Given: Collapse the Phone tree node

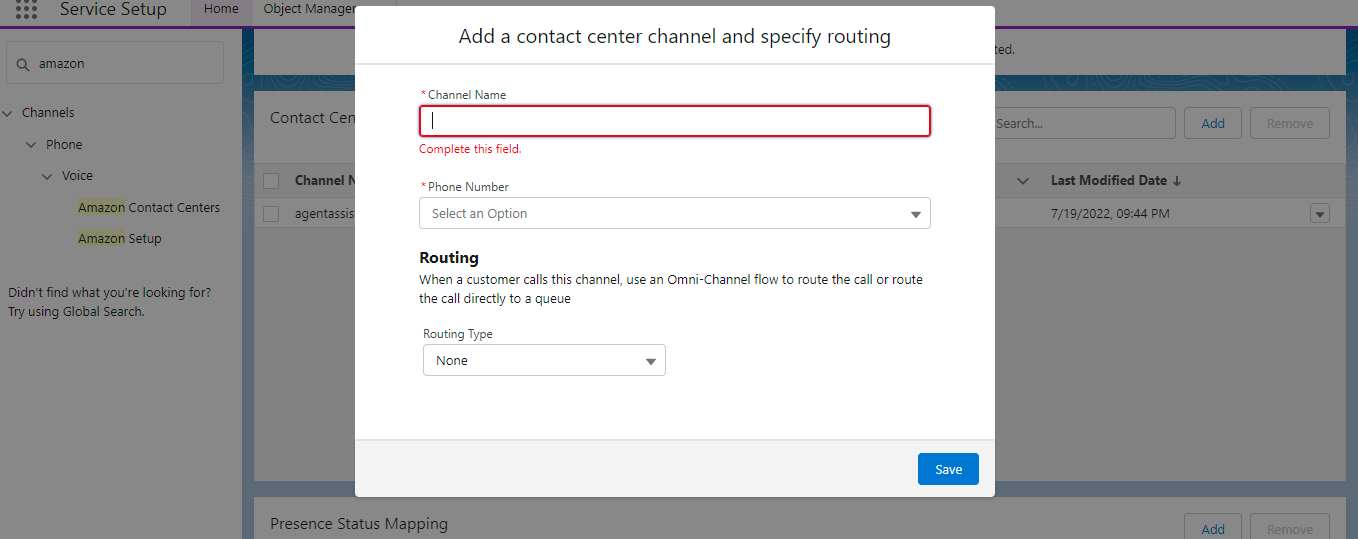Looking at the screenshot, I should coord(31,145).
